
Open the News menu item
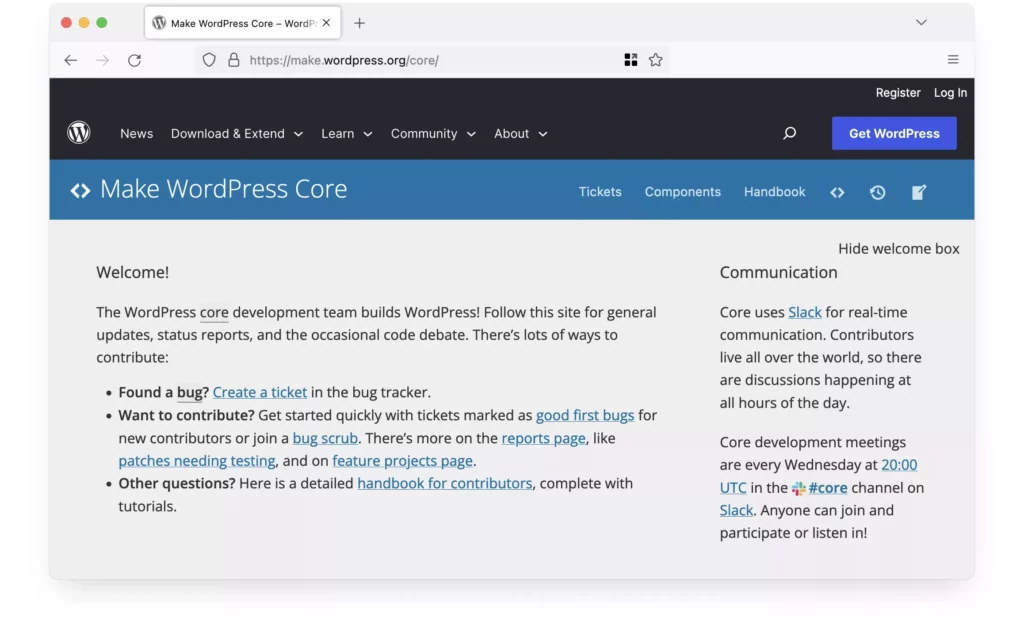[136, 133]
